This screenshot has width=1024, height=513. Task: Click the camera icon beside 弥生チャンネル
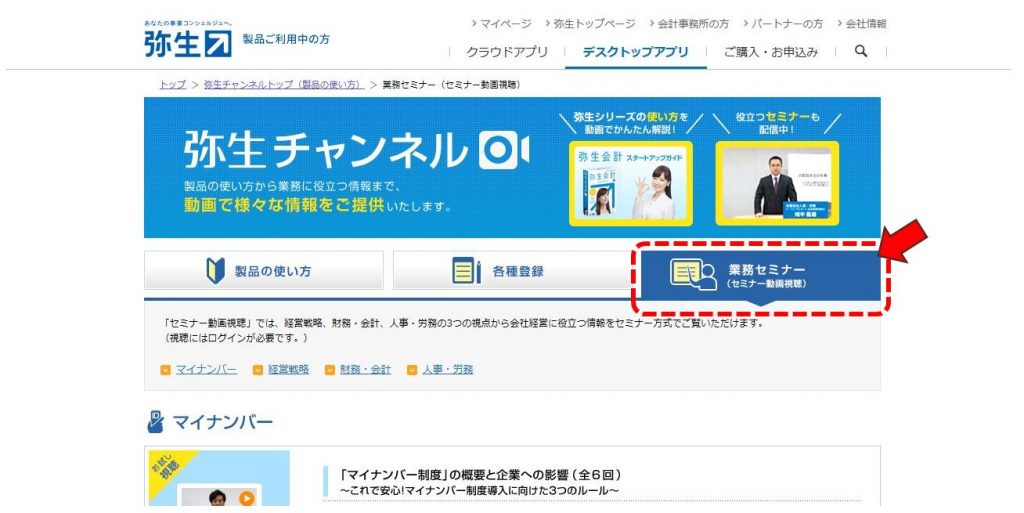coord(504,150)
